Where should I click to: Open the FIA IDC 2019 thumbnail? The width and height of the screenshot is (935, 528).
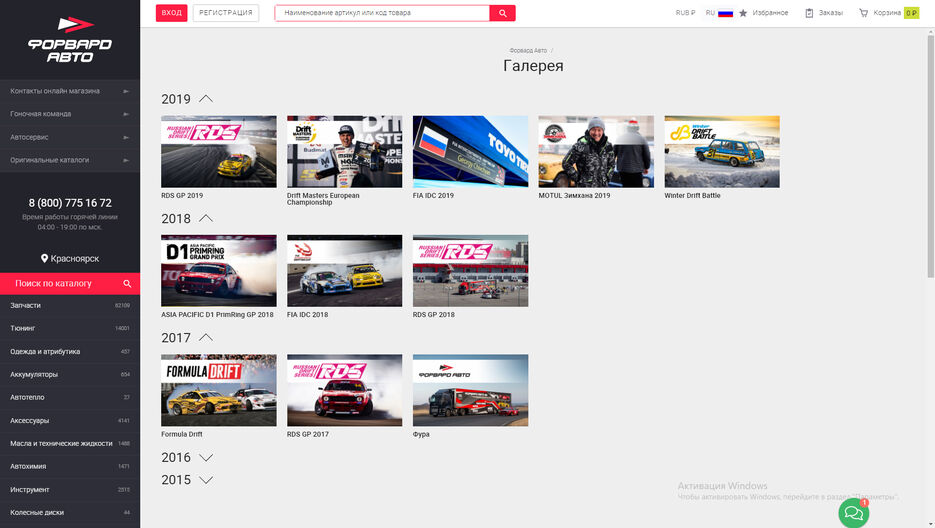pyautogui.click(x=470, y=152)
